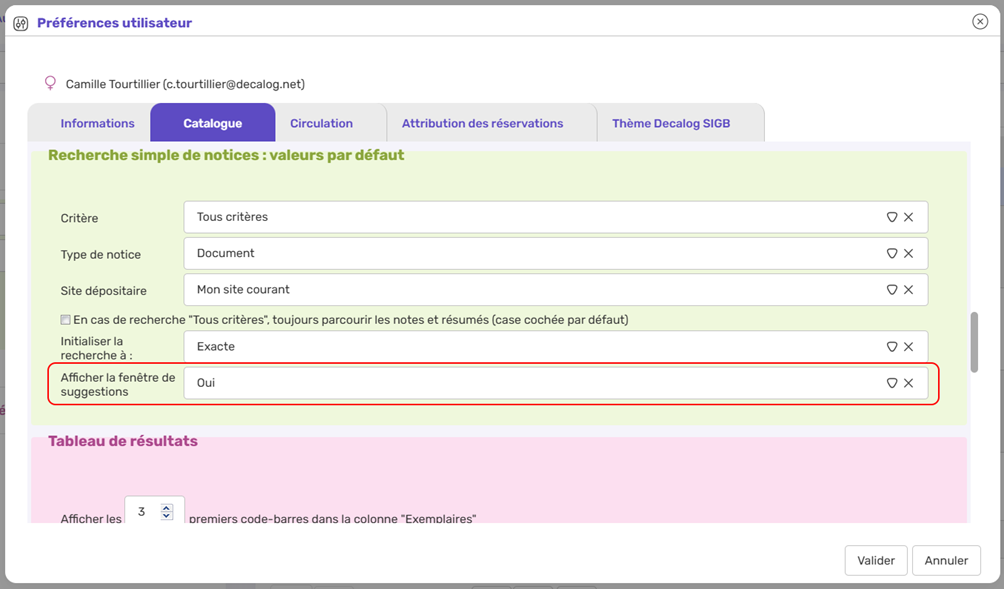Increase the number of displayed code-barres
Screen dimensions: 1004x589
[x=167, y=507]
